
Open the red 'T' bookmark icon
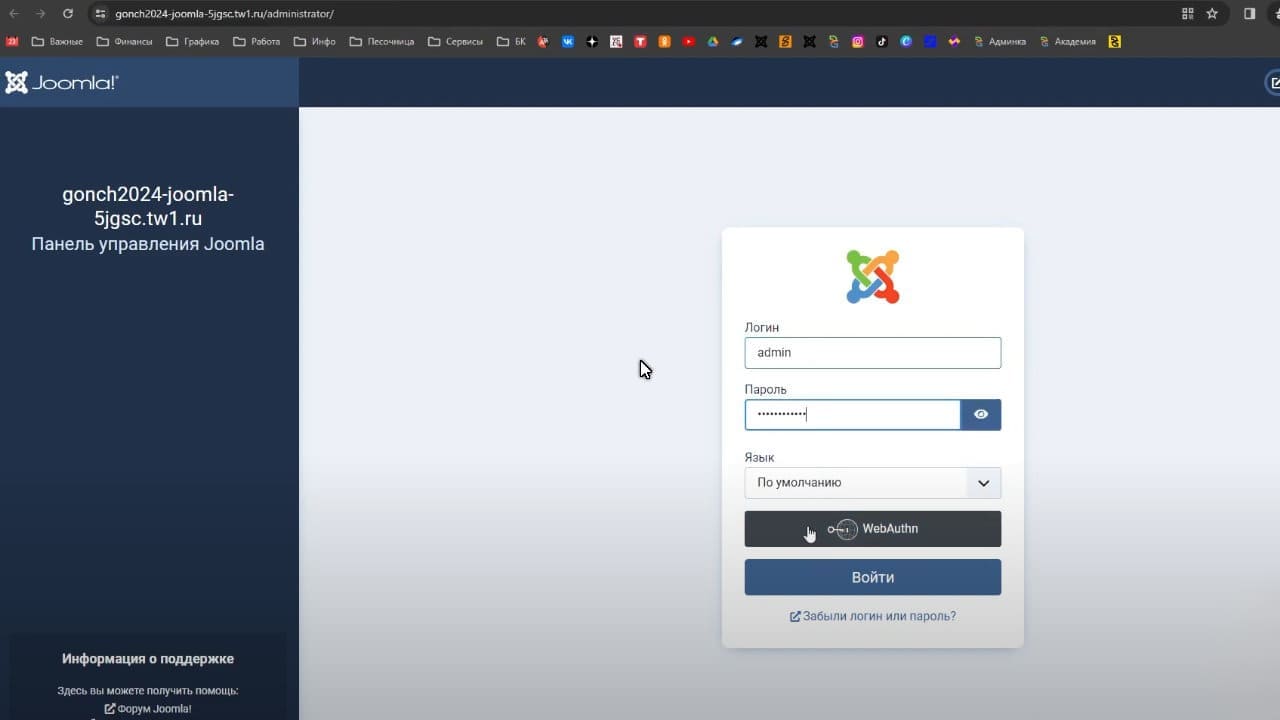[x=640, y=42]
